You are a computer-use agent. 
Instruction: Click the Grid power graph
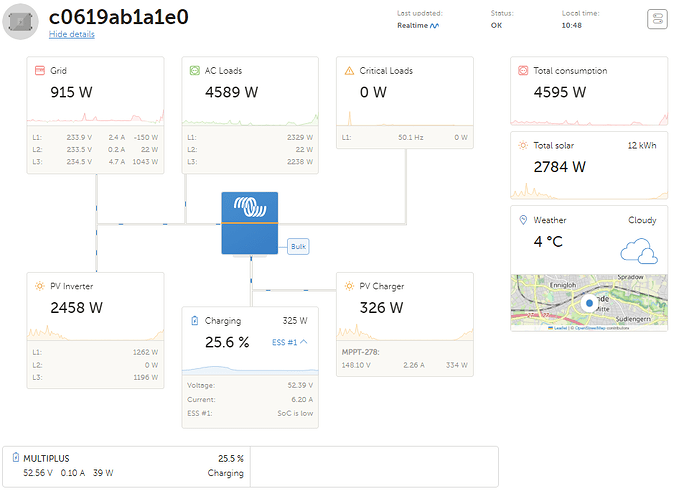(x=95, y=117)
